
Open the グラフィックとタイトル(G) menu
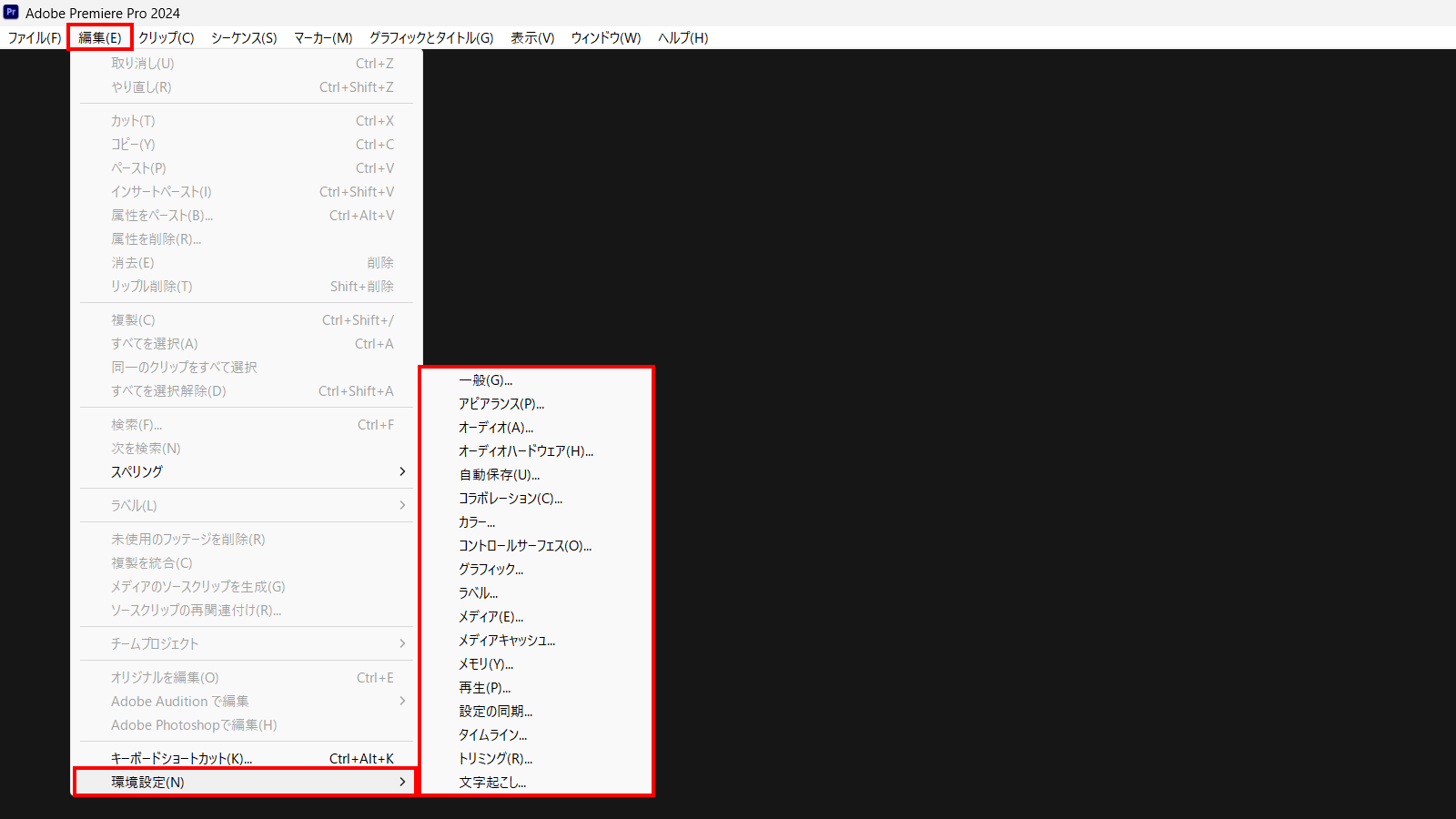pyautogui.click(x=431, y=37)
